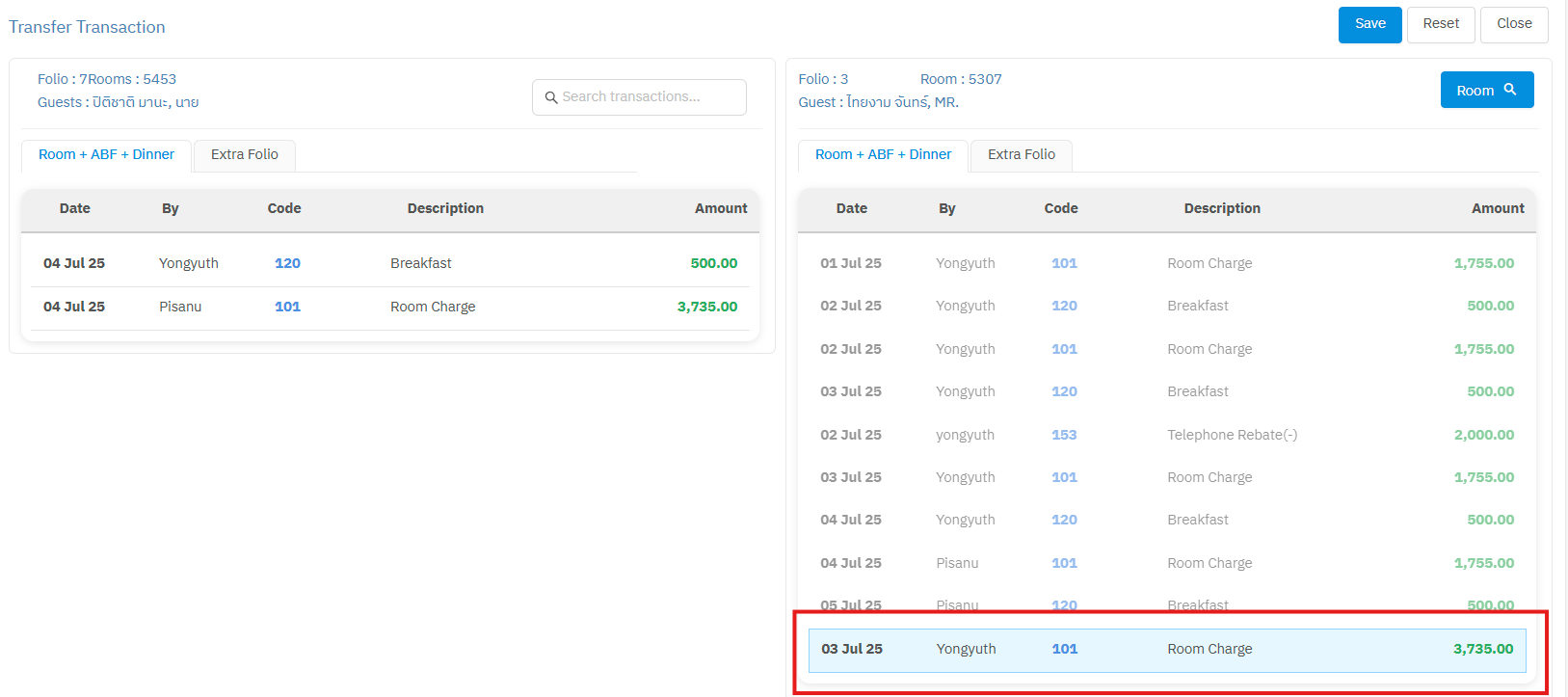Viewport: 1568px width, 697px height.
Task: Click Amount column header in right table
Action: [x=1497, y=208]
